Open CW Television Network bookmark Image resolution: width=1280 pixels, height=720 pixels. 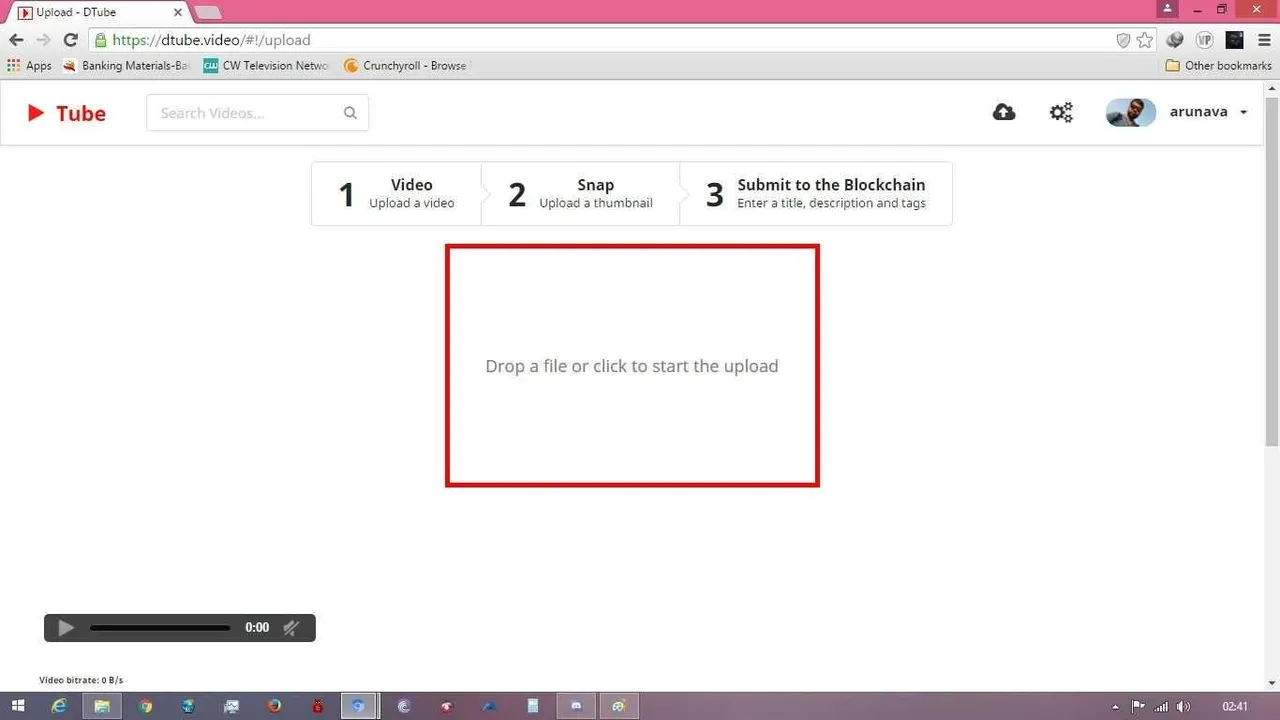click(266, 66)
